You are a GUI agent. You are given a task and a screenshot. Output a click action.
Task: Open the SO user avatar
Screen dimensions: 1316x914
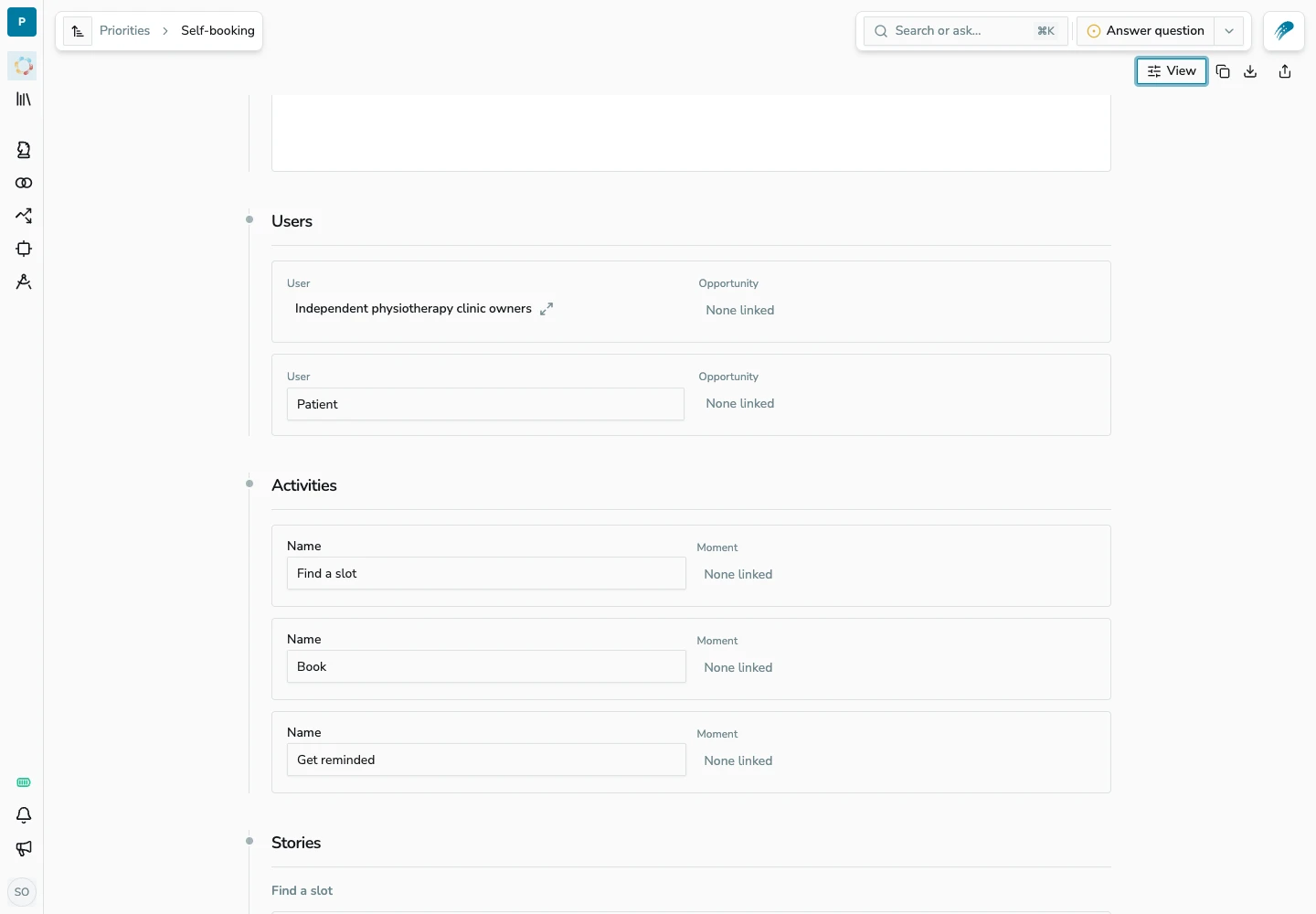[x=22, y=892]
